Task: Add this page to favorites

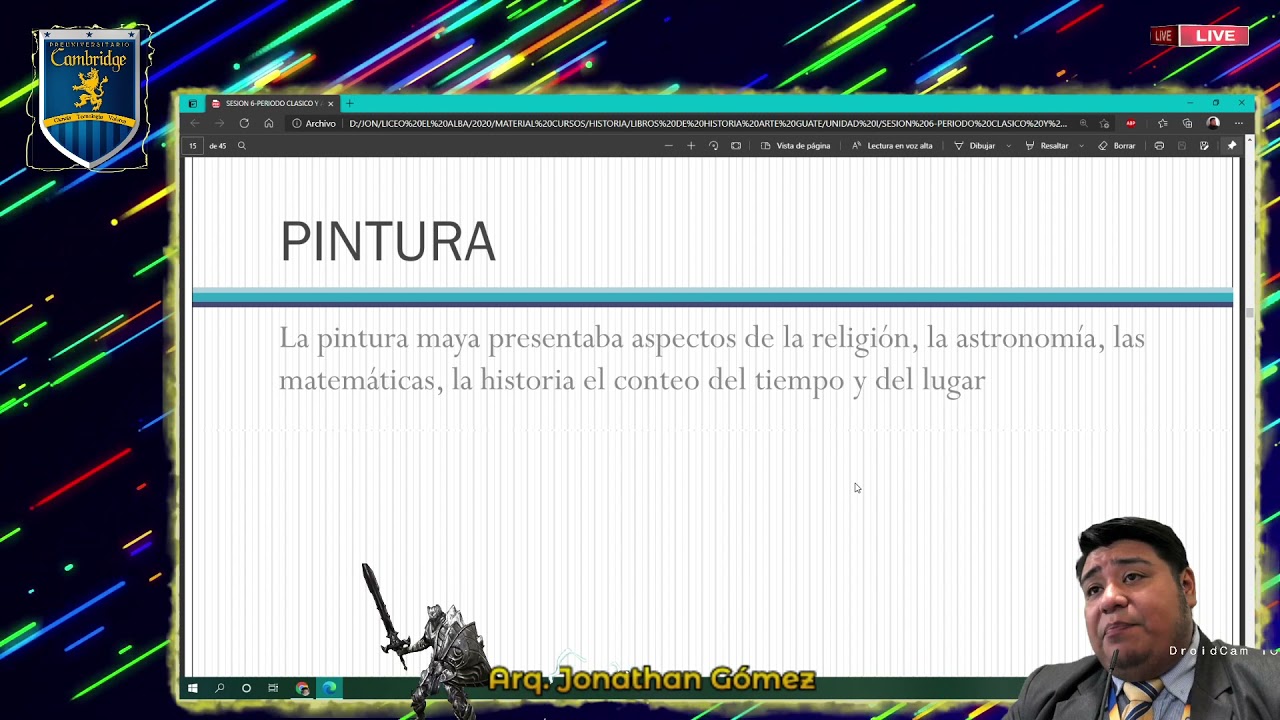Action: coord(1104,123)
